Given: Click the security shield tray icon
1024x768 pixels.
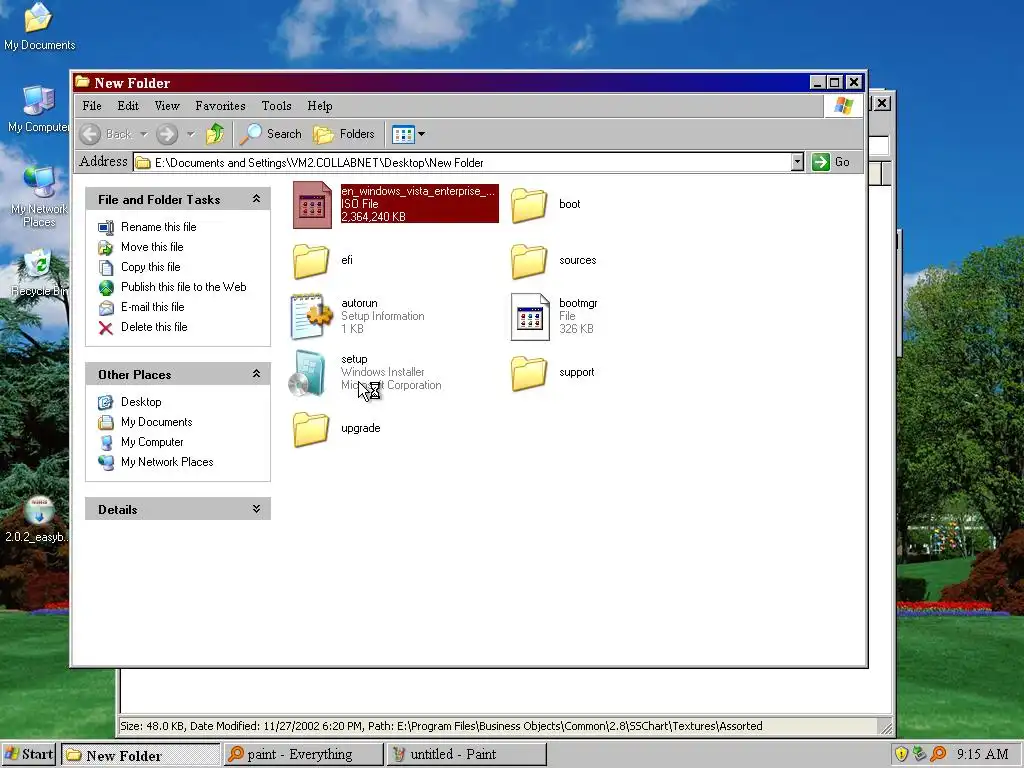Looking at the screenshot, I should [901, 754].
